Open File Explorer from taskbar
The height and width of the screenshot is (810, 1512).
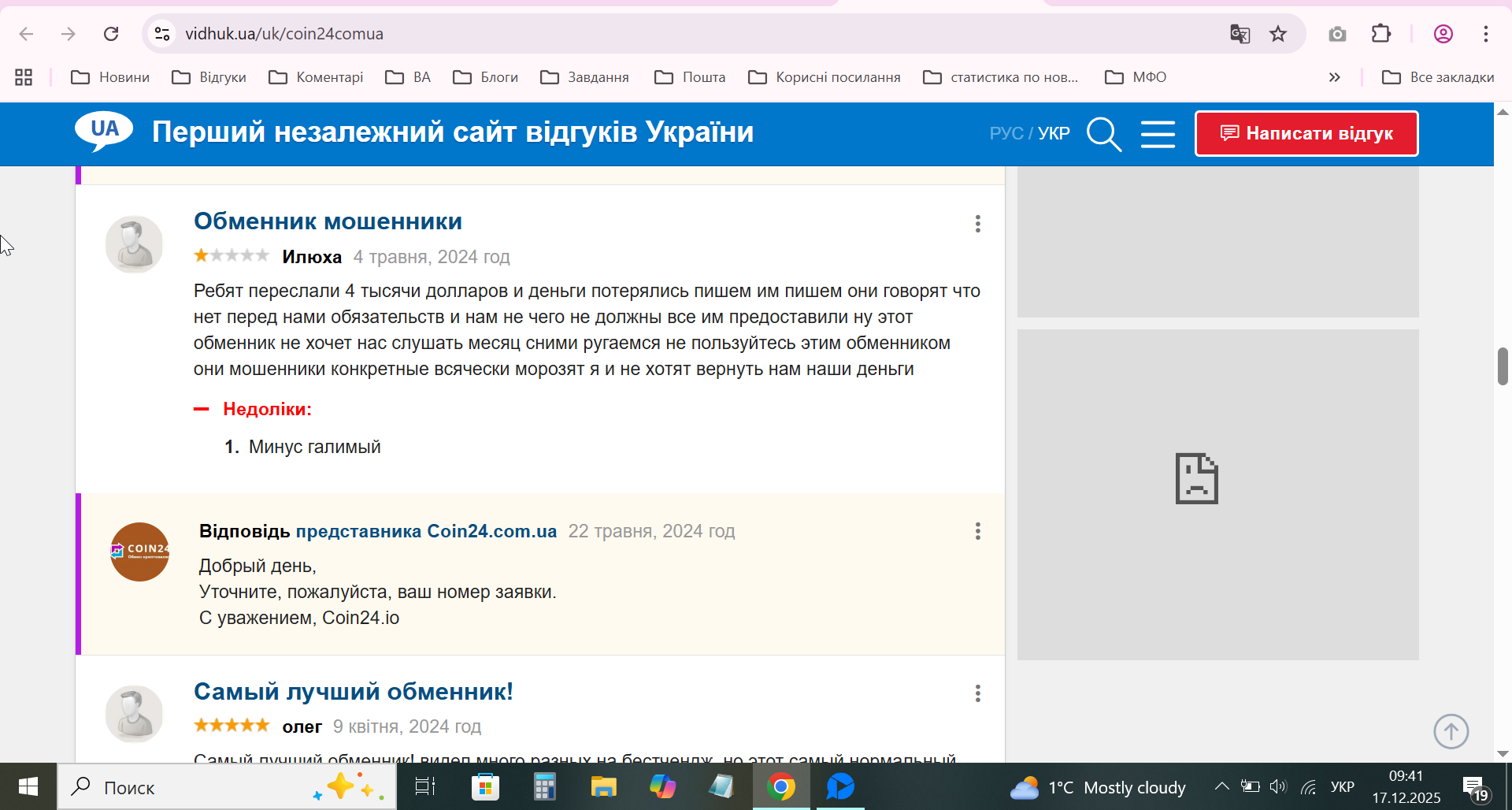603,786
